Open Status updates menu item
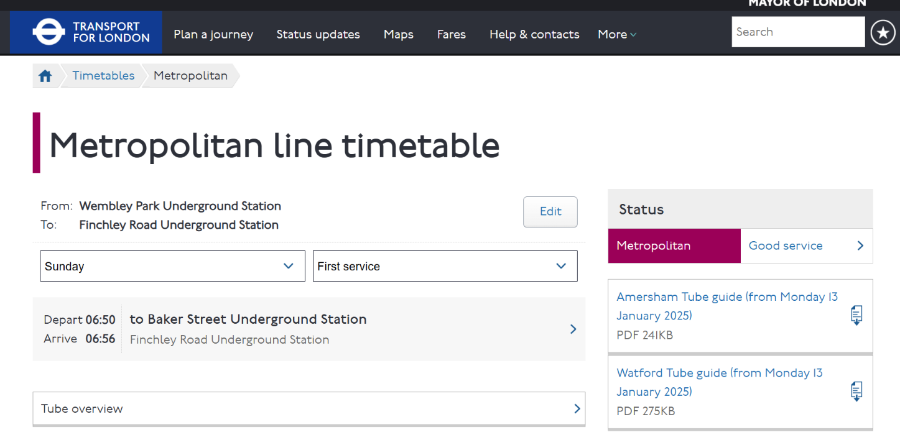 tap(318, 34)
